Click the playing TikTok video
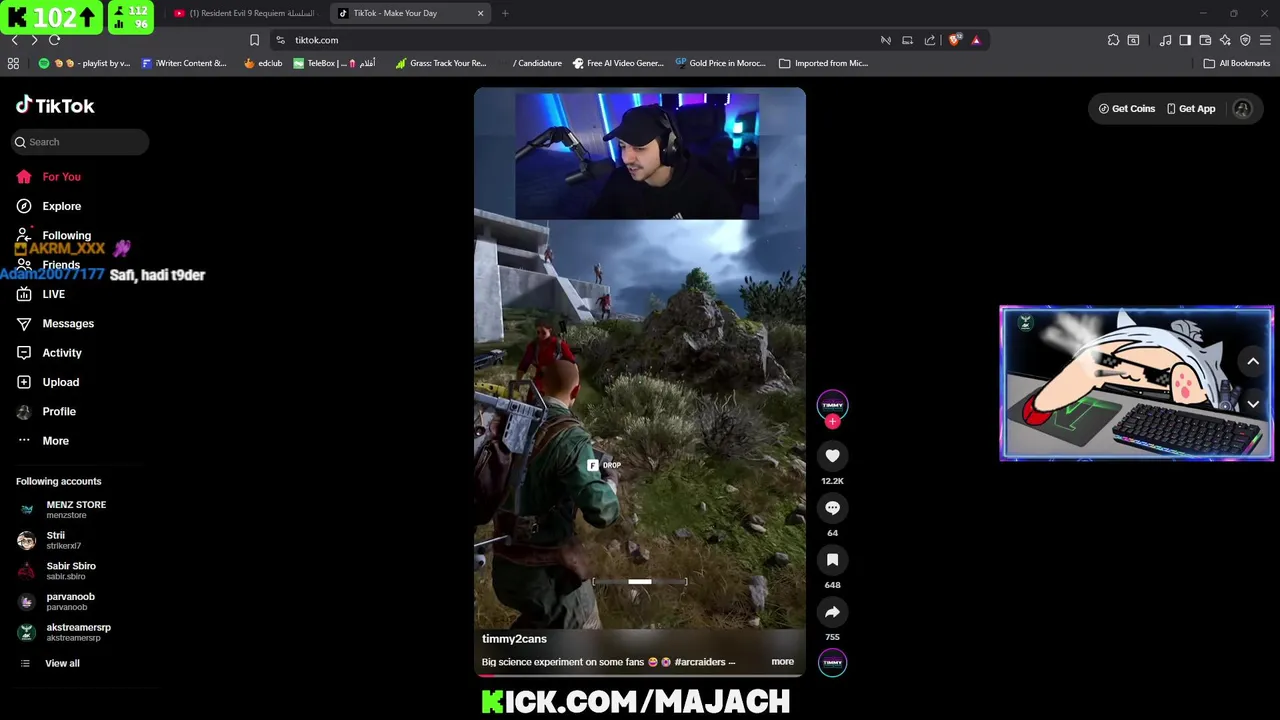 click(x=640, y=383)
